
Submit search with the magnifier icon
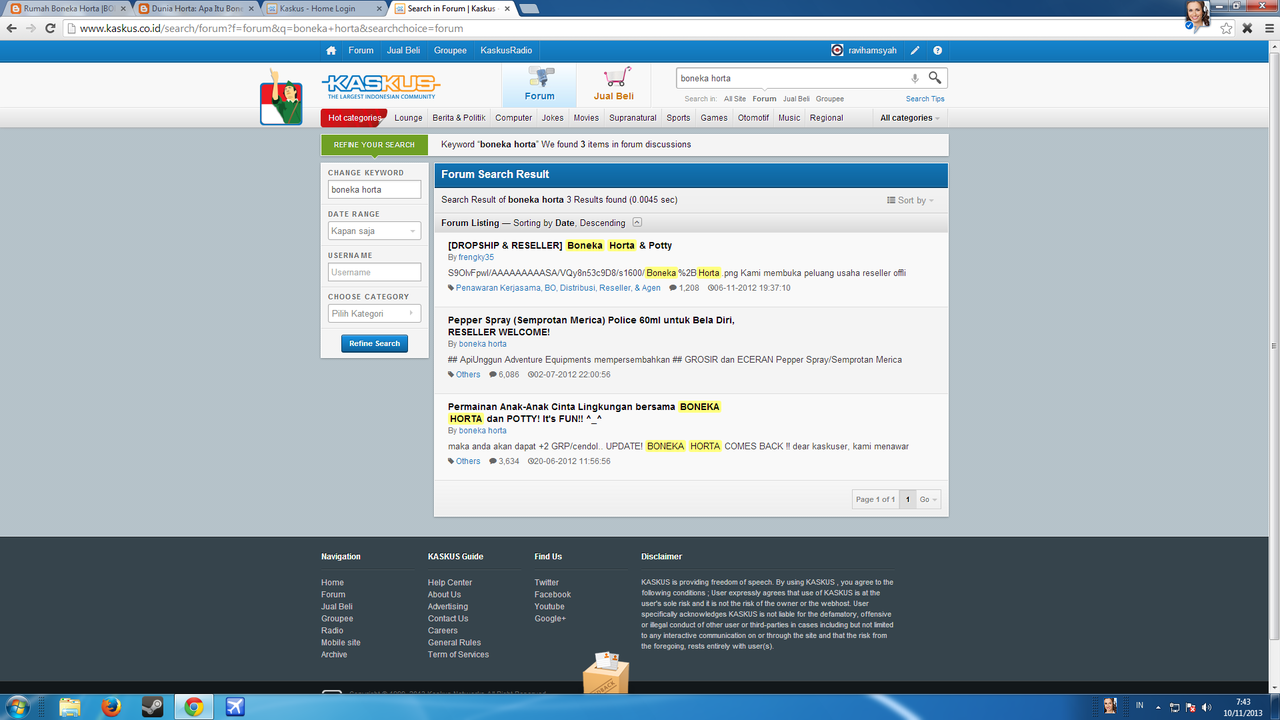pos(935,78)
